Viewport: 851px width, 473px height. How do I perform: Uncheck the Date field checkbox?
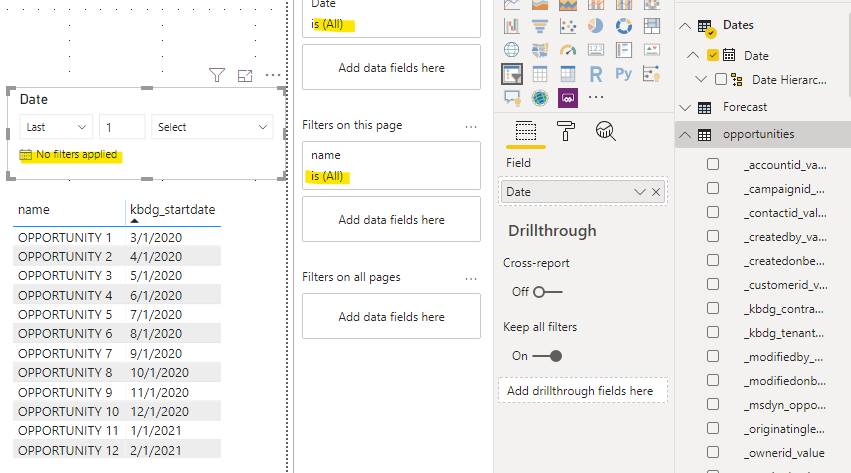(x=713, y=55)
